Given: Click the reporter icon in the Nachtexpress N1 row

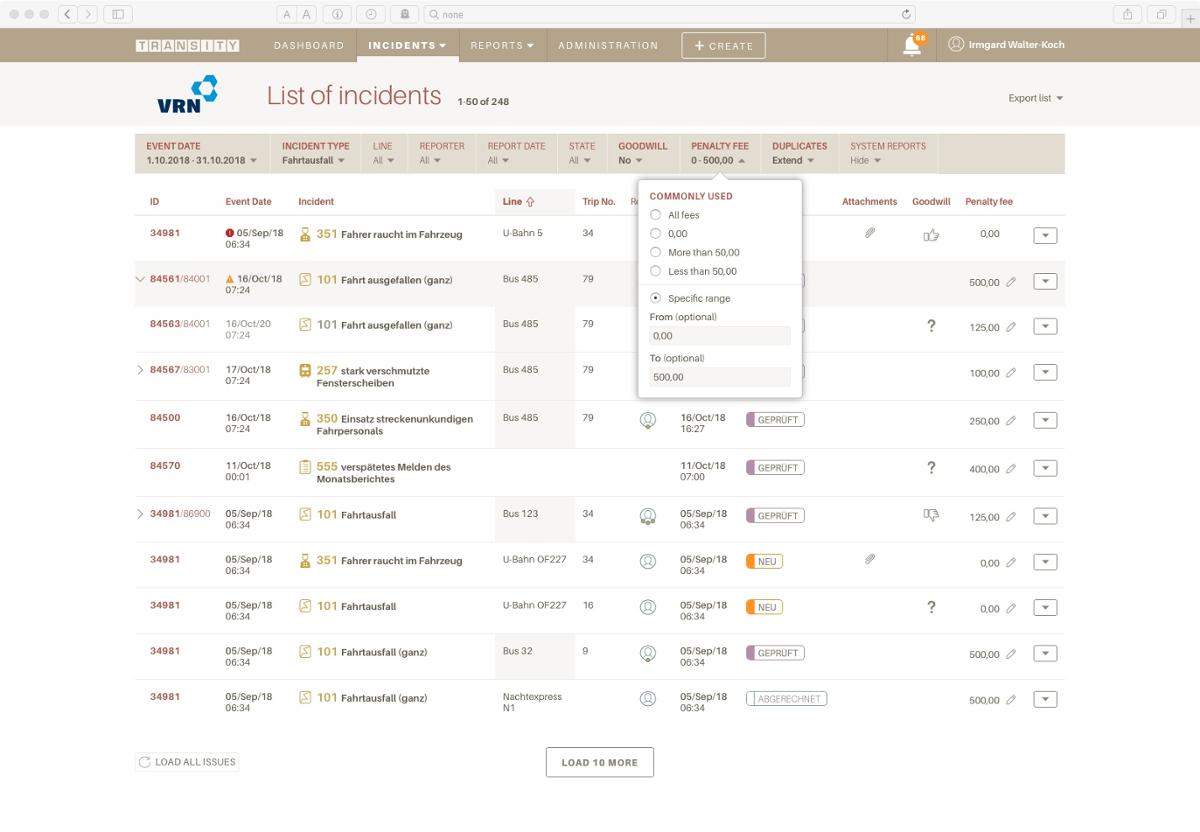Looking at the screenshot, I should click(647, 698).
